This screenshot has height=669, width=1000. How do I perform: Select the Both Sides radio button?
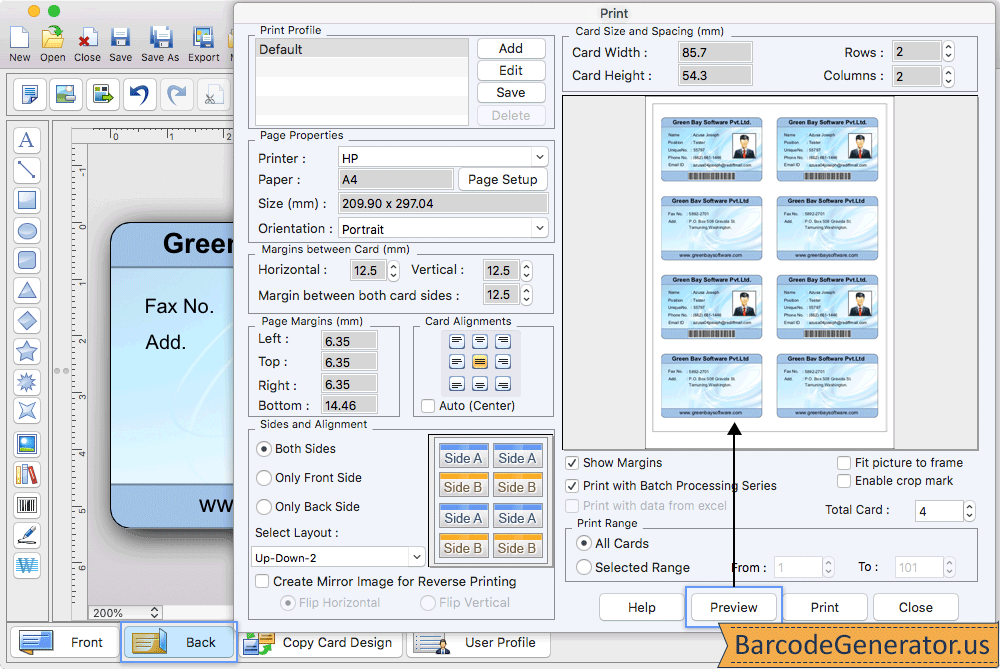pos(263,449)
